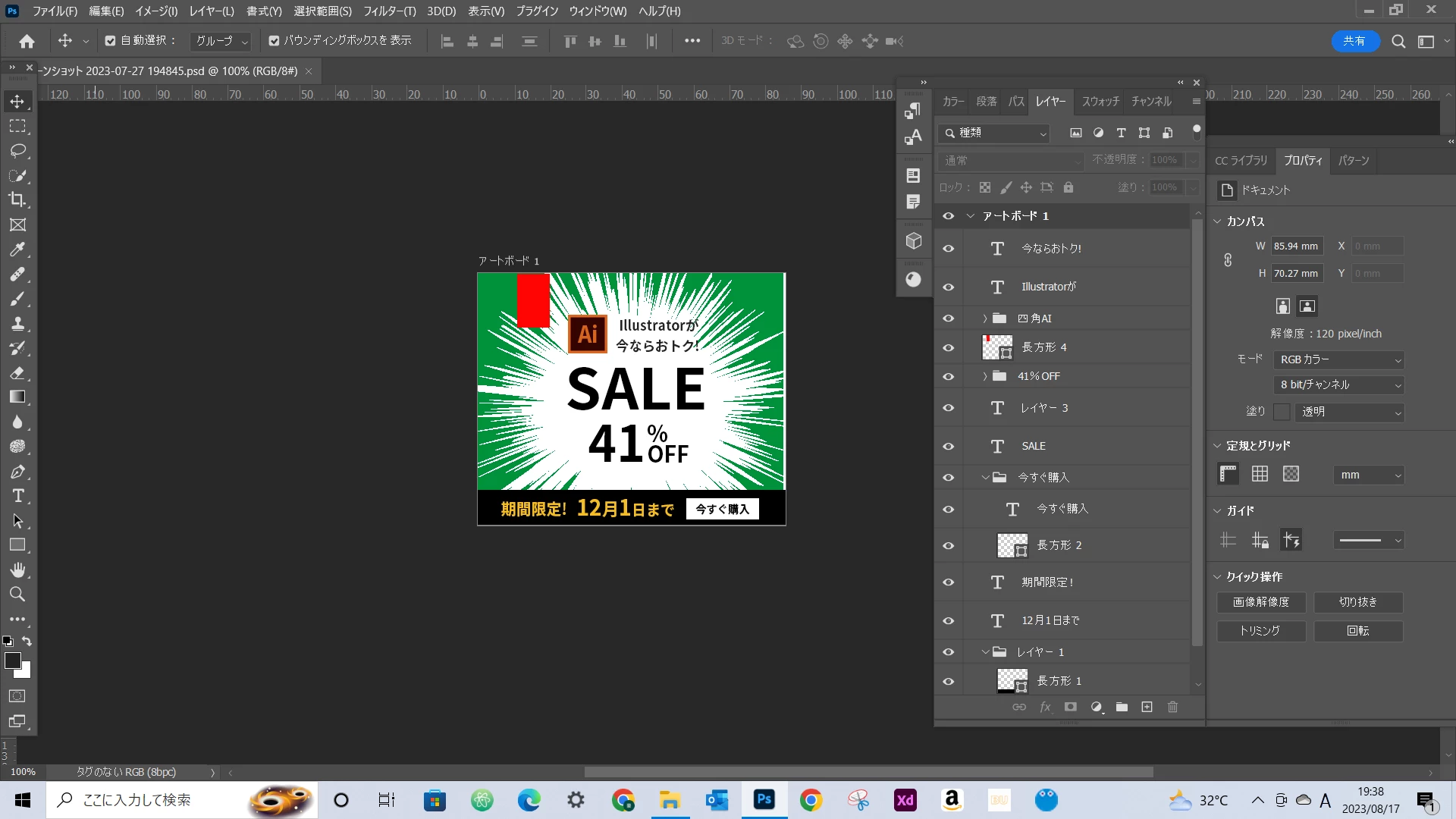
Task: Open the RGBカラー mode dropdown
Action: [x=1339, y=359]
